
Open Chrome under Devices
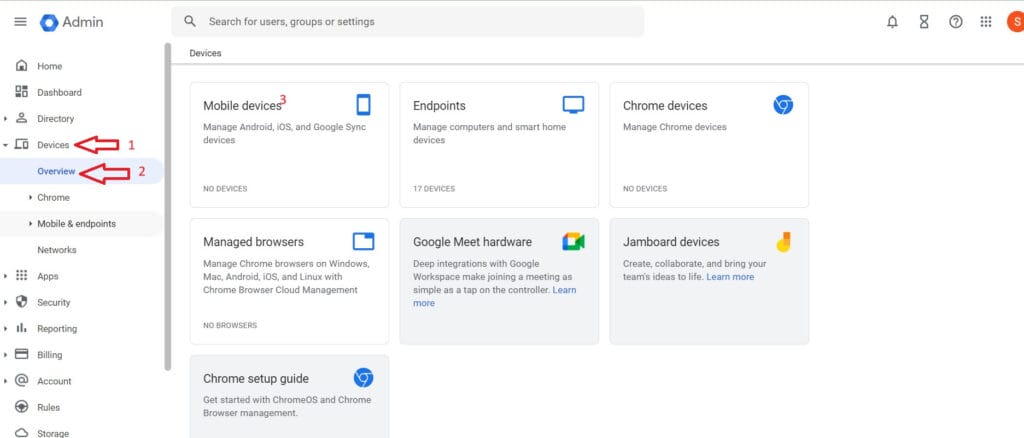pos(54,197)
